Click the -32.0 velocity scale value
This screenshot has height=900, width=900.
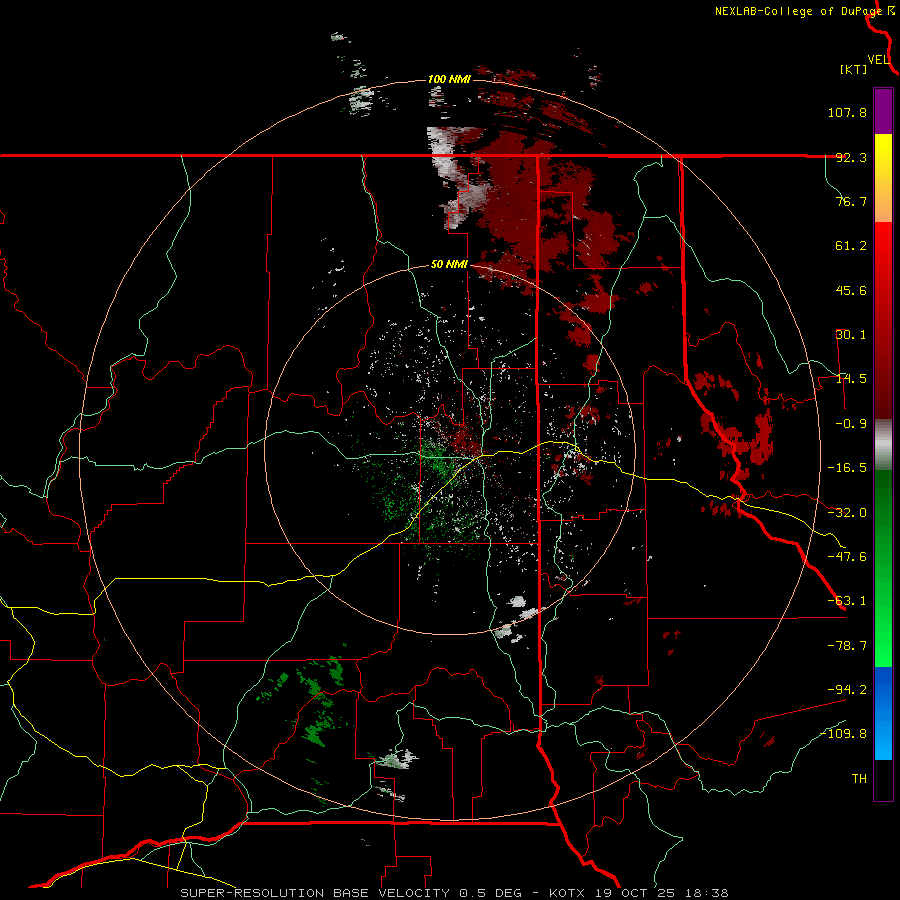pyautogui.click(x=847, y=513)
